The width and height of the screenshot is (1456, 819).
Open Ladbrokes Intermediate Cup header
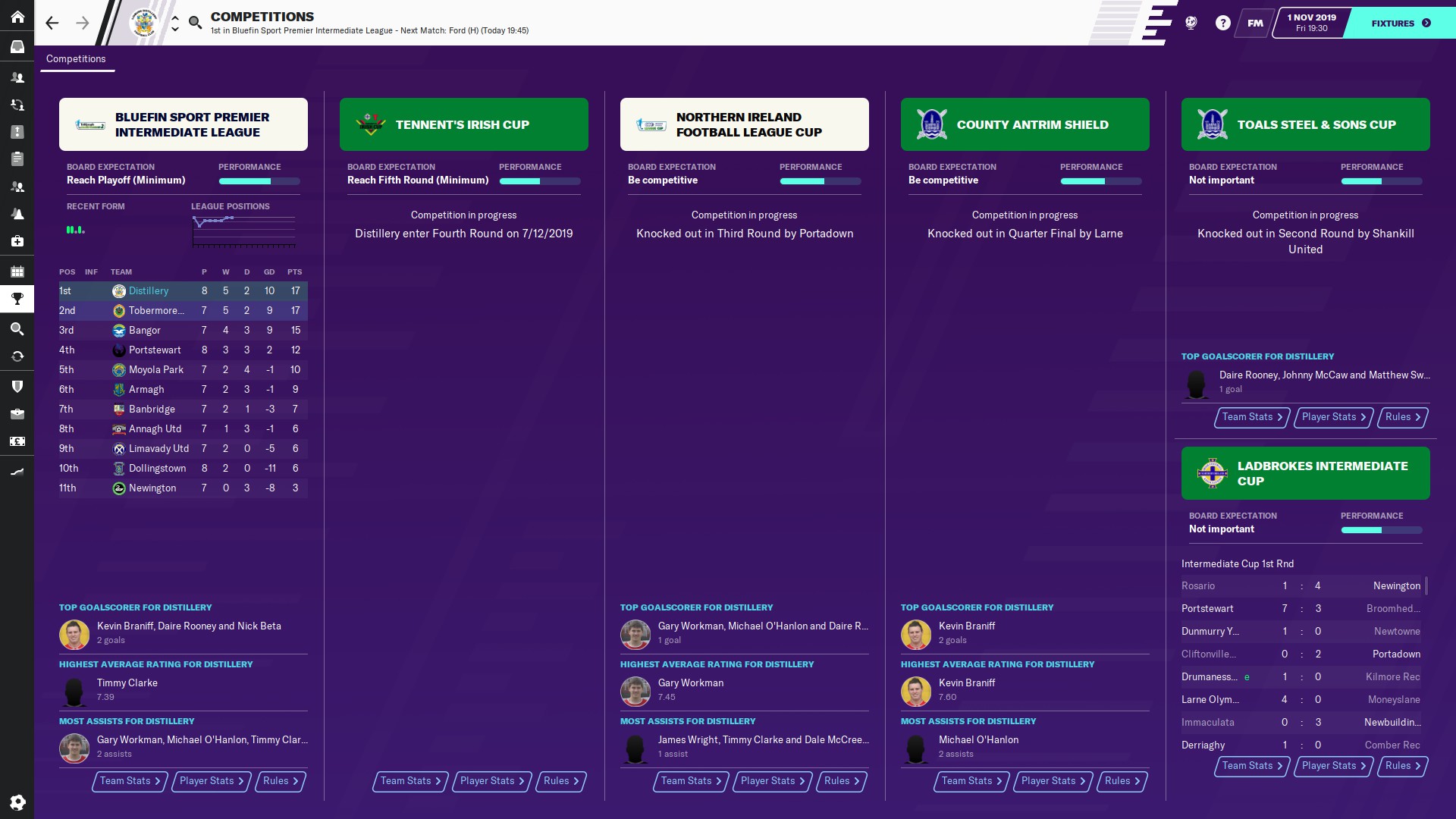[x=1306, y=473]
